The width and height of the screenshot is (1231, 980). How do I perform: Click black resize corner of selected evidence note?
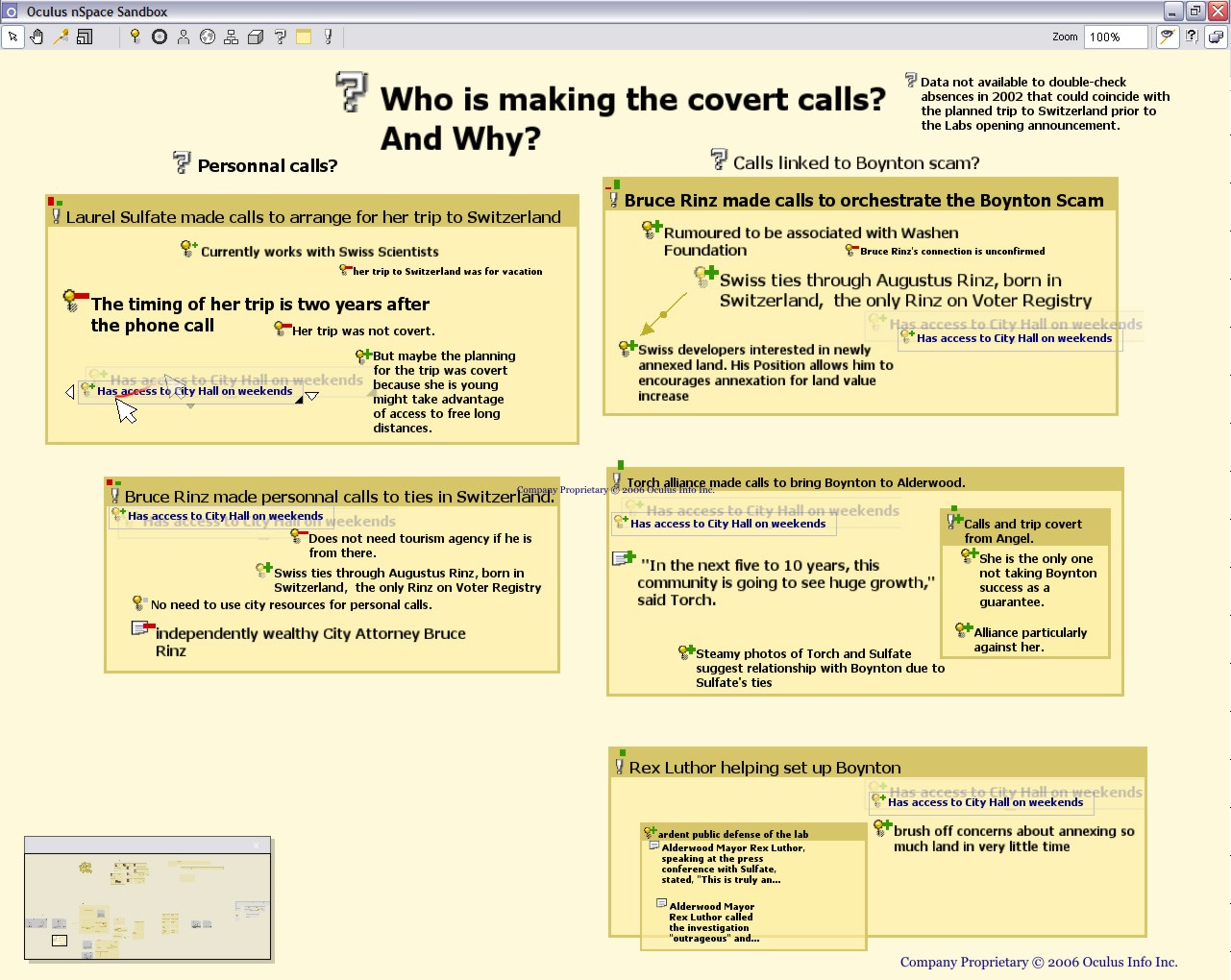click(x=299, y=400)
